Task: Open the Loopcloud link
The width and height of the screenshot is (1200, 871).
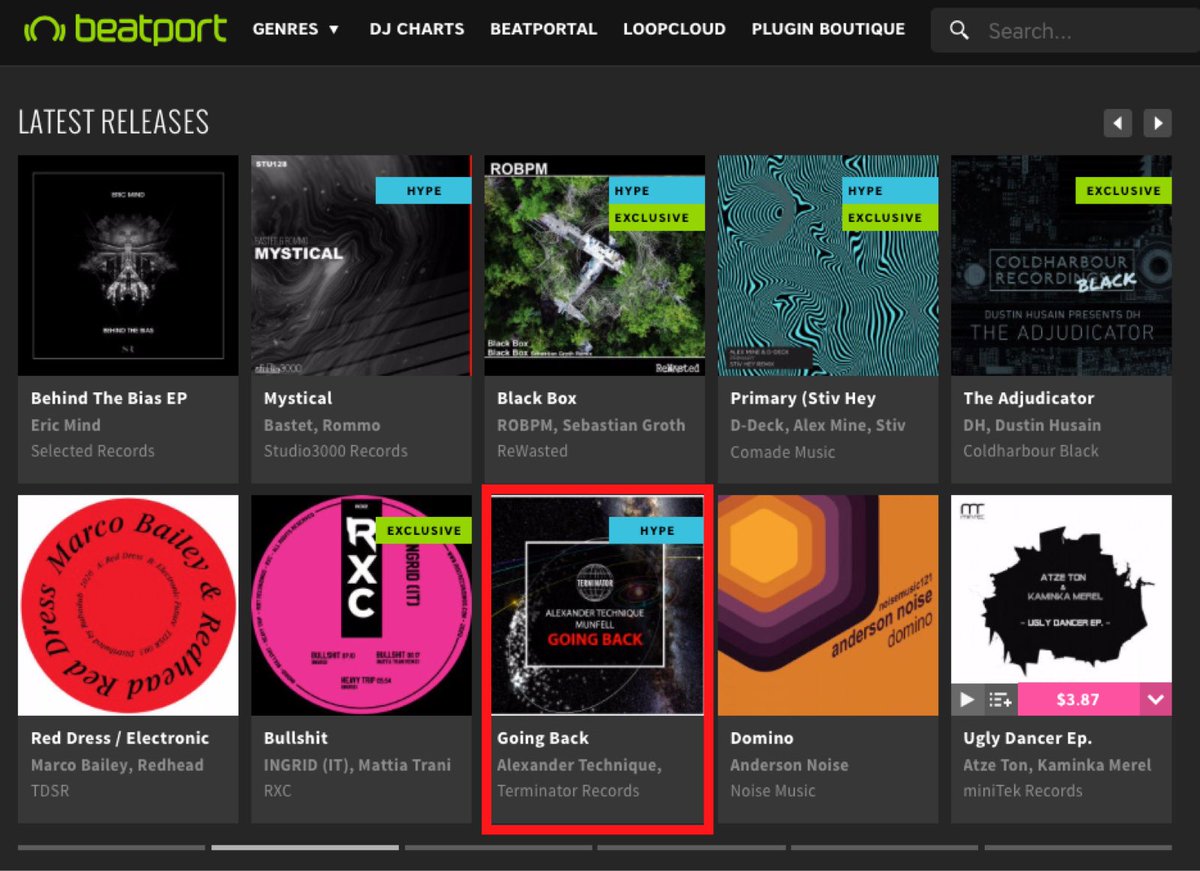Action: click(x=674, y=29)
